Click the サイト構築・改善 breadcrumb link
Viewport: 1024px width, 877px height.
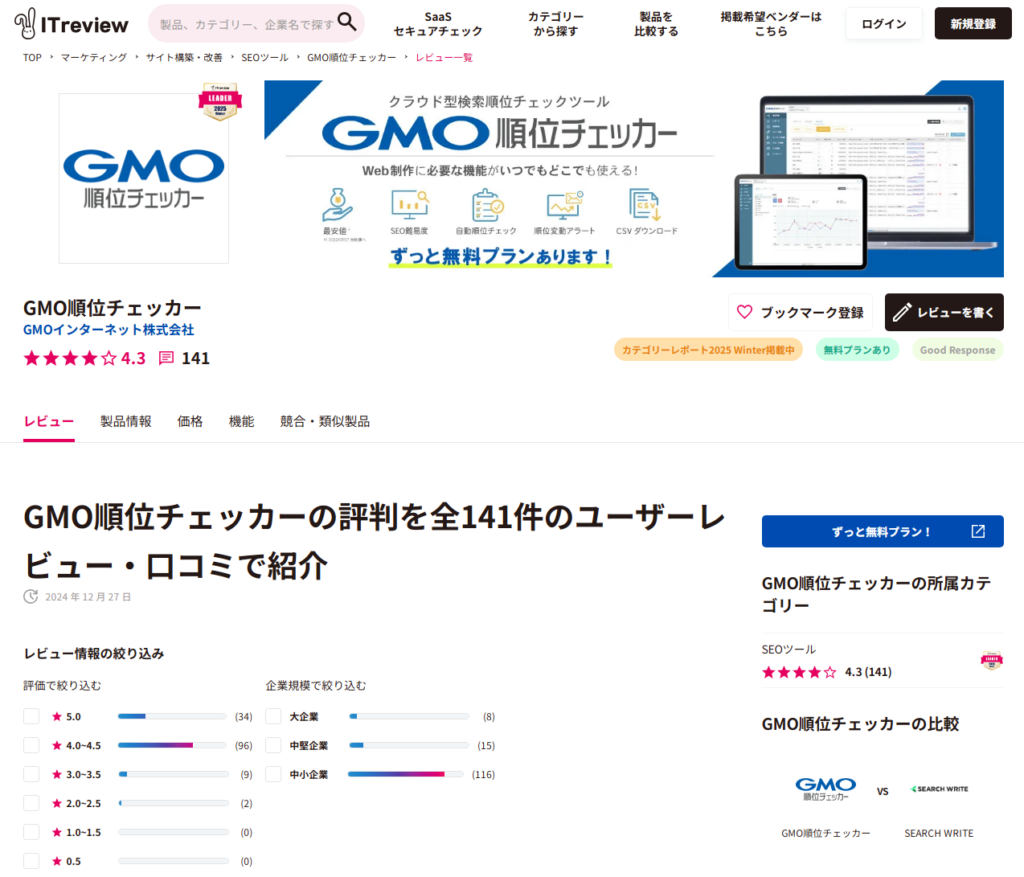[x=184, y=57]
